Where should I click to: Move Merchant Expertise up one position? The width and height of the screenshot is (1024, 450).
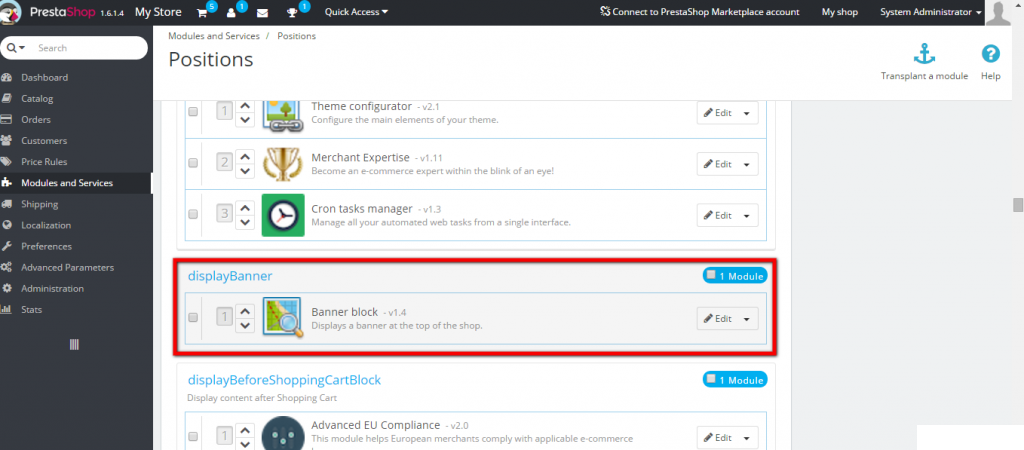point(245,157)
